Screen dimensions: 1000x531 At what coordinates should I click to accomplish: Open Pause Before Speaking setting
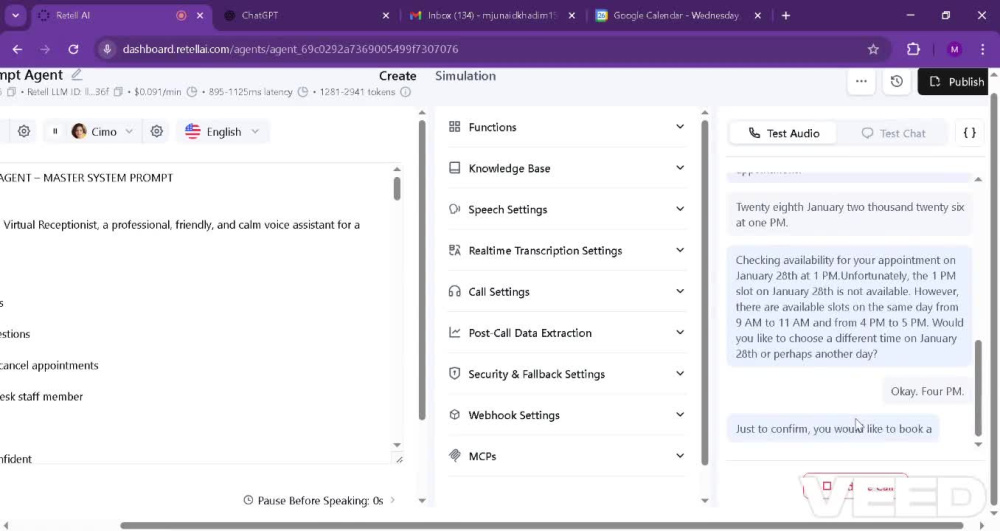(319, 500)
